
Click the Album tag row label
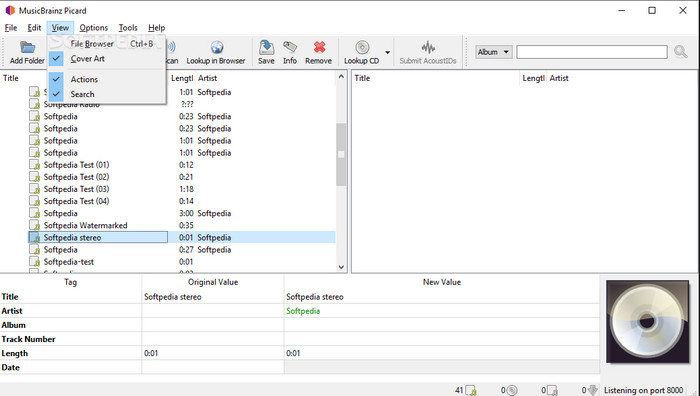point(13,325)
